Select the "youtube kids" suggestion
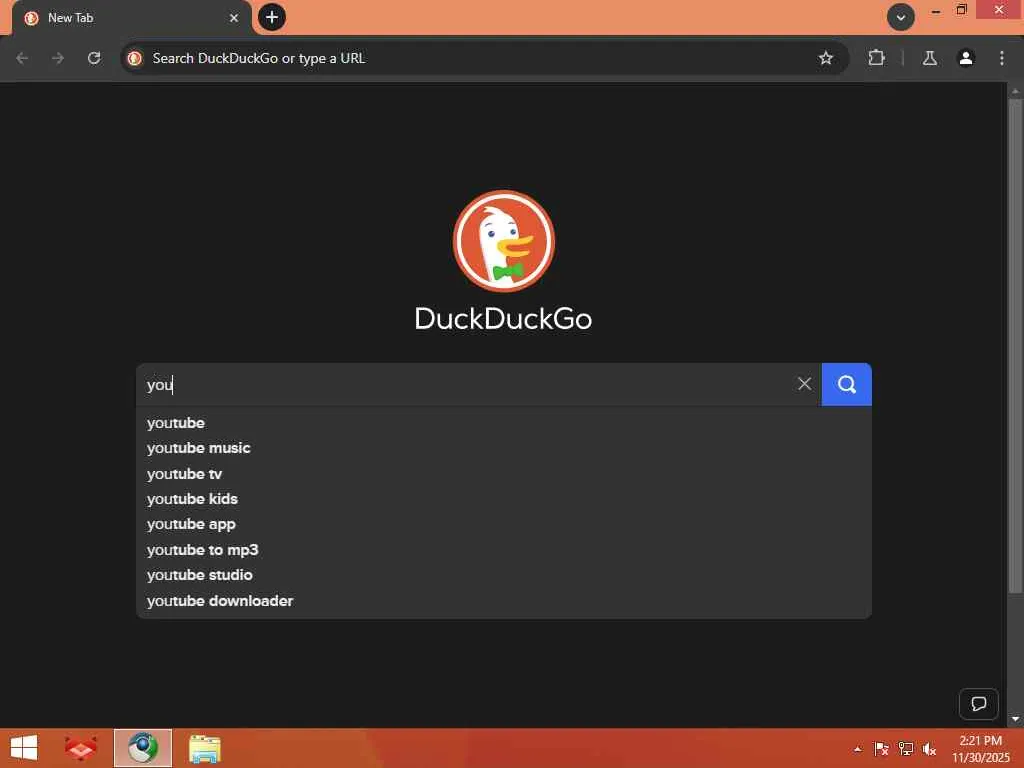The width and height of the screenshot is (1024, 768). pos(503,499)
